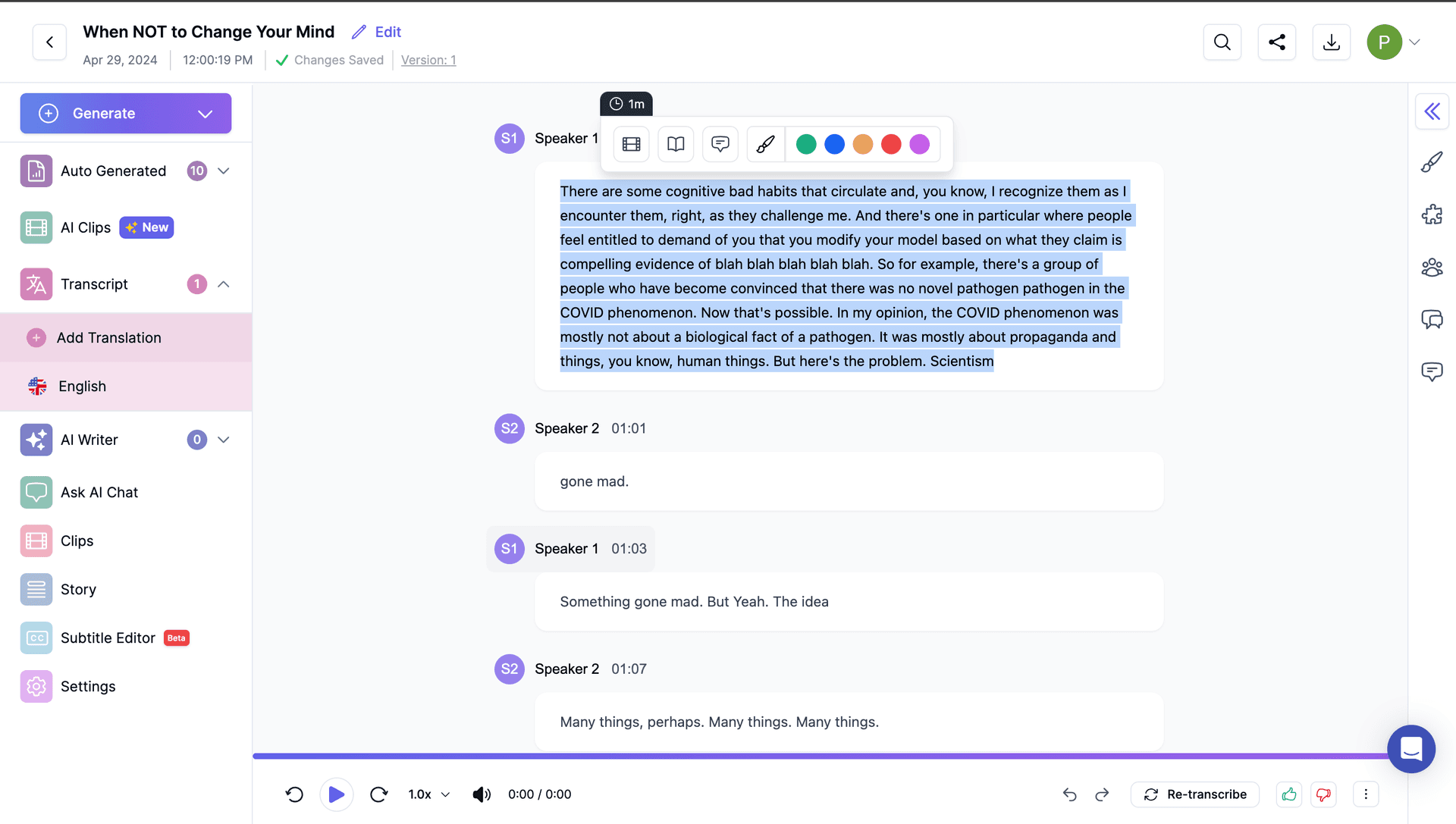The height and width of the screenshot is (824, 1456).
Task: Collapse the Transcript section
Action: [x=224, y=284]
